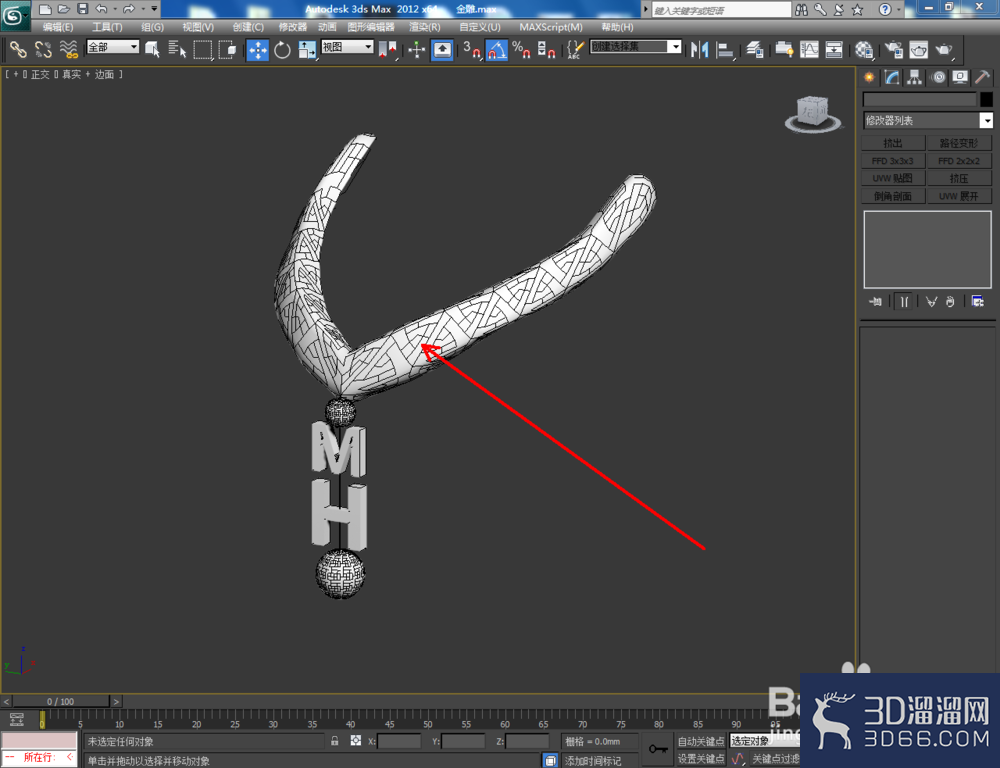Create a new scene file icon
This screenshot has height=768, width=1000.
click(x=45, y=9)
